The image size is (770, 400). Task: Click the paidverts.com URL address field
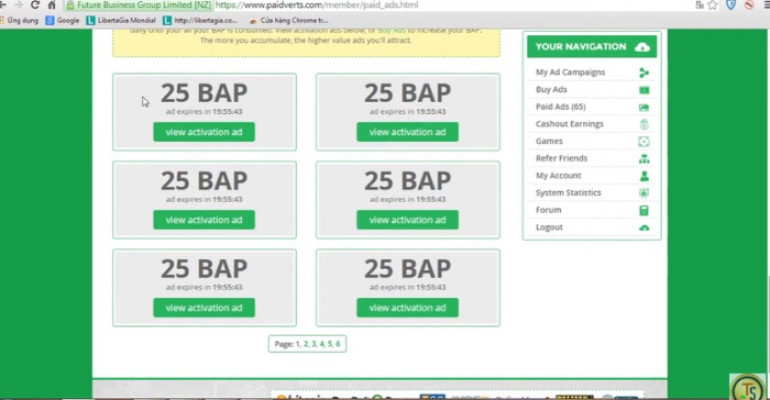click(x=317, y=5)
